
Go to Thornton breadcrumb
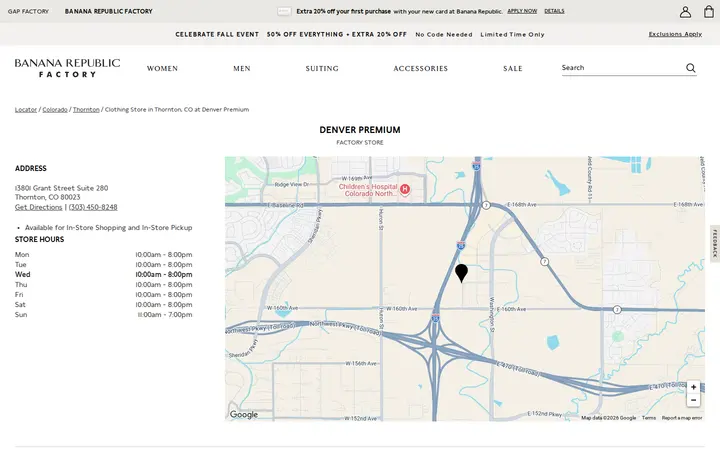[86, 109]
